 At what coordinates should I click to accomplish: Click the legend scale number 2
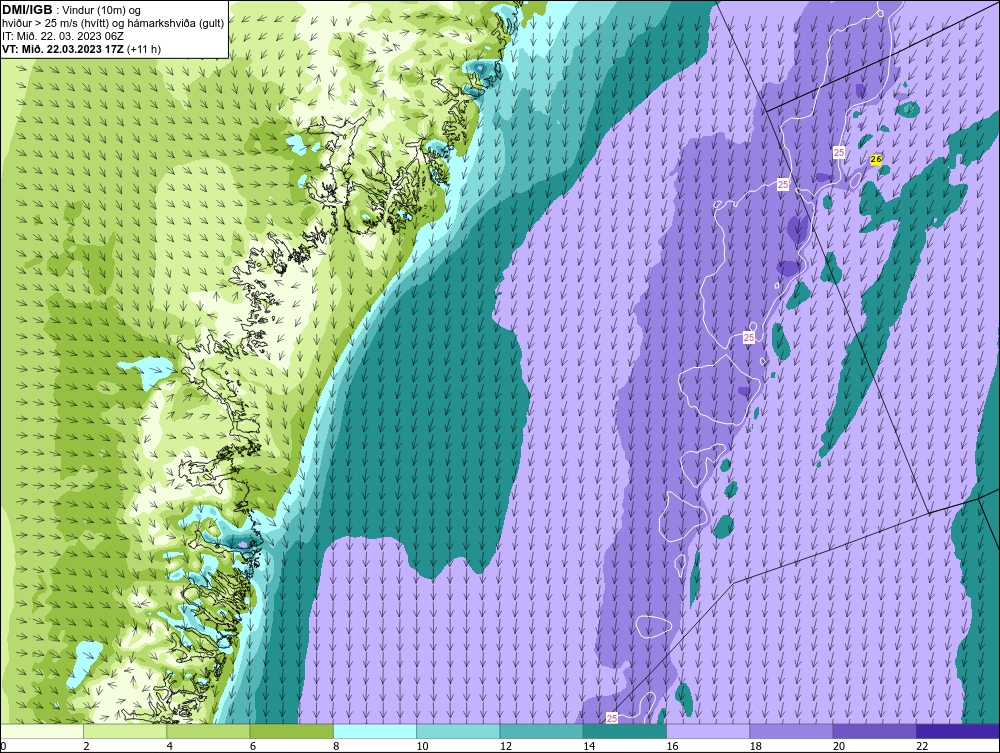(x=86, y=747)
